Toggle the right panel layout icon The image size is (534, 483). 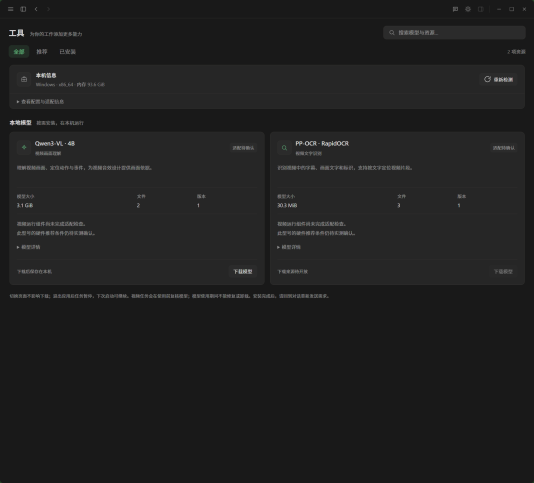click(x=481, y=9)
